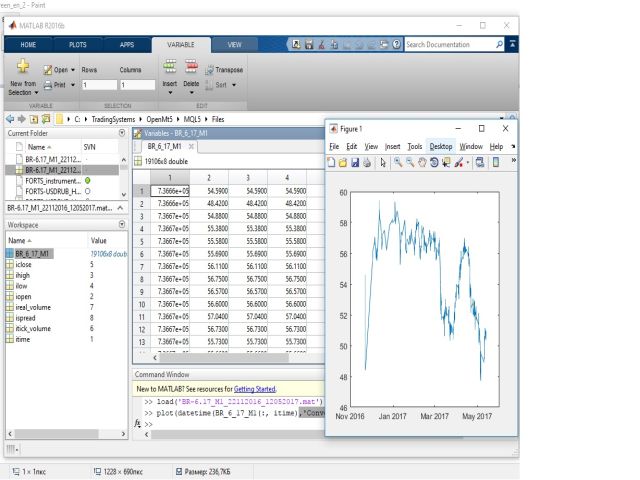Switch to the HOME ribbon tab
The height and width of the screenshot is (480, 640).
[x=28, y=44]
